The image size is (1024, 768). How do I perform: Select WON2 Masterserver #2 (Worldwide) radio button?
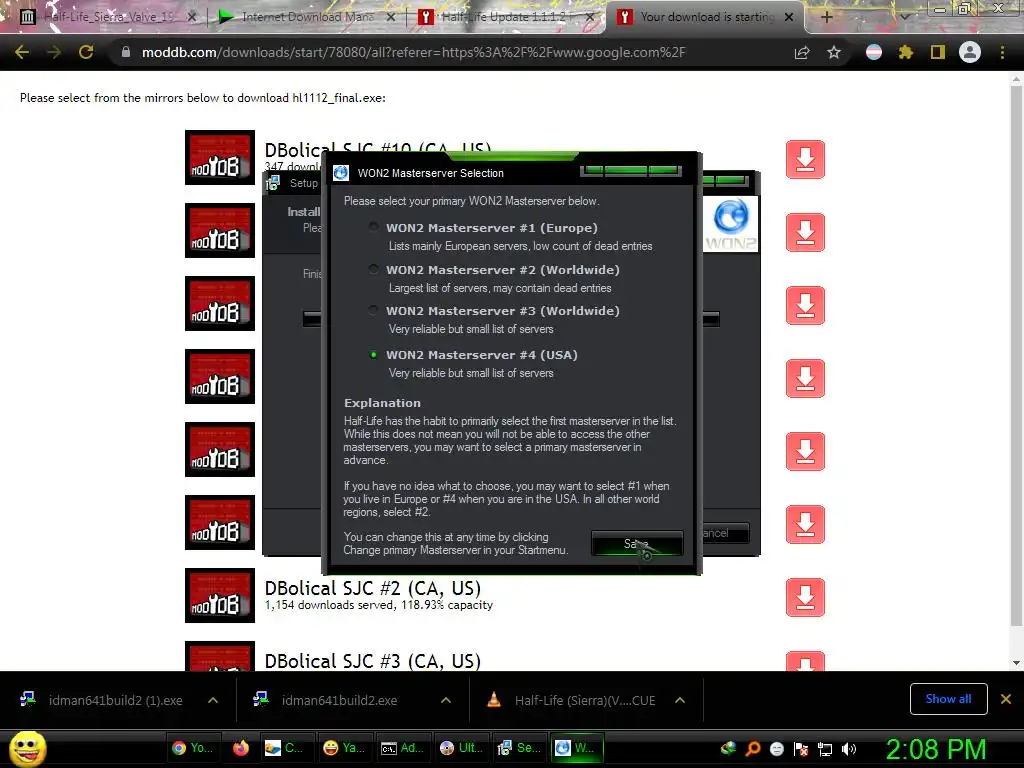[x=373, y=269]
